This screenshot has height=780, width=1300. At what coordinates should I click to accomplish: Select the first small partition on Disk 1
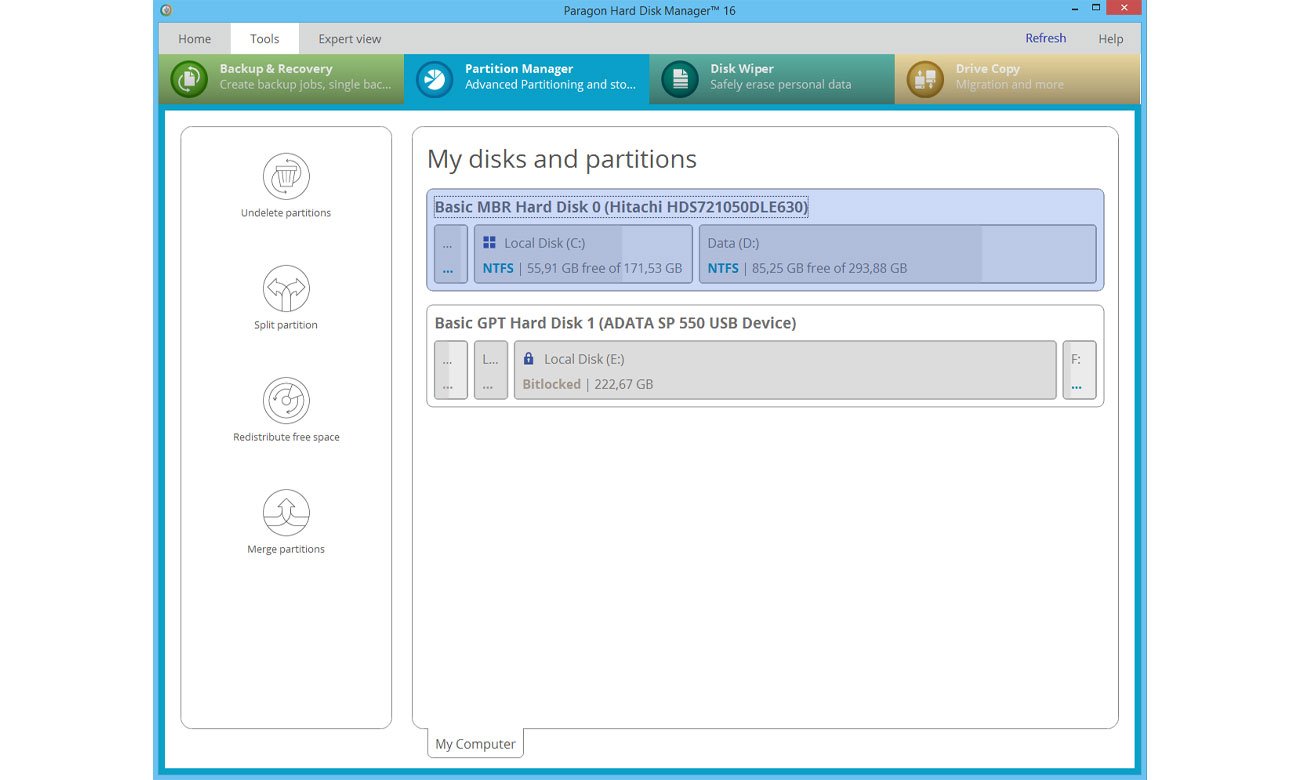(451, 370)
